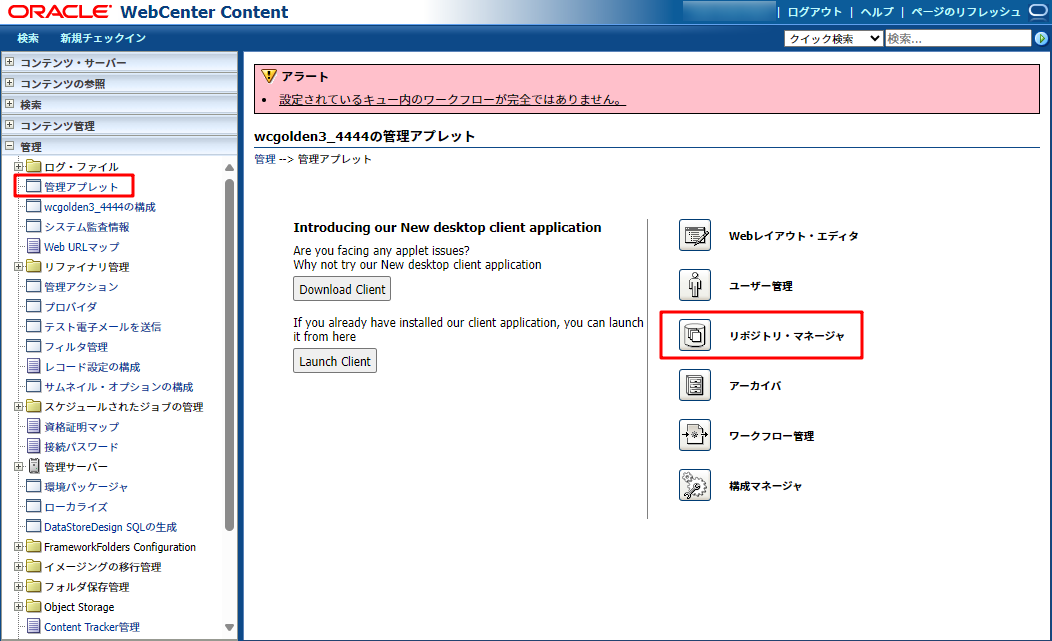Launch リポジトリ・マネージャ via its icon
Viewport: 1052px width, 641px height.
click(x=694, y=335)
